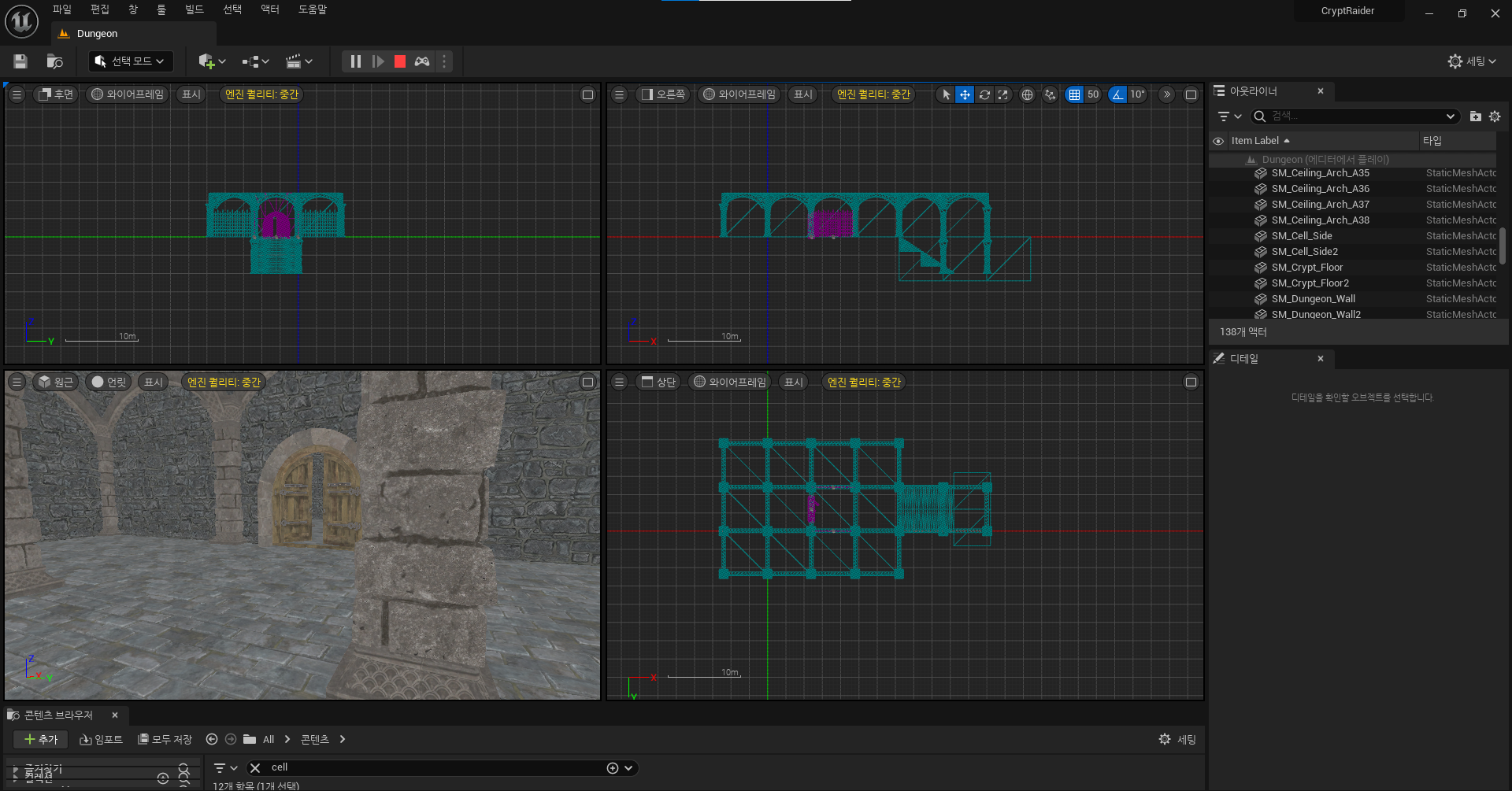Click the 후면 view type button

tap(56, 94)
